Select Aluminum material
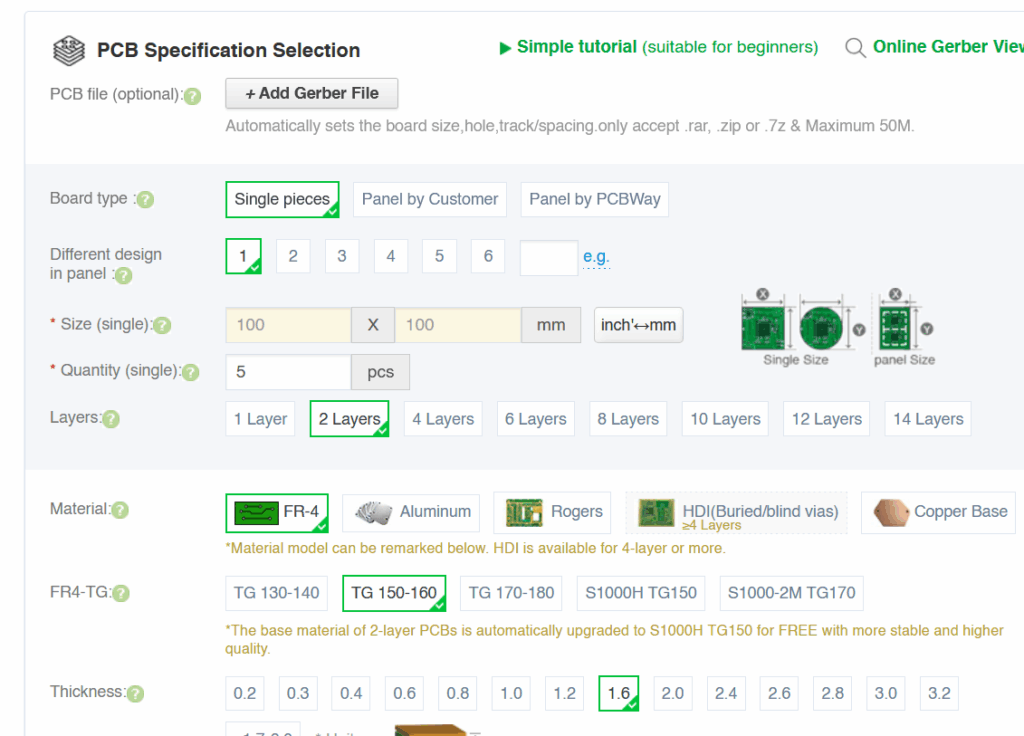 (411, 513)
